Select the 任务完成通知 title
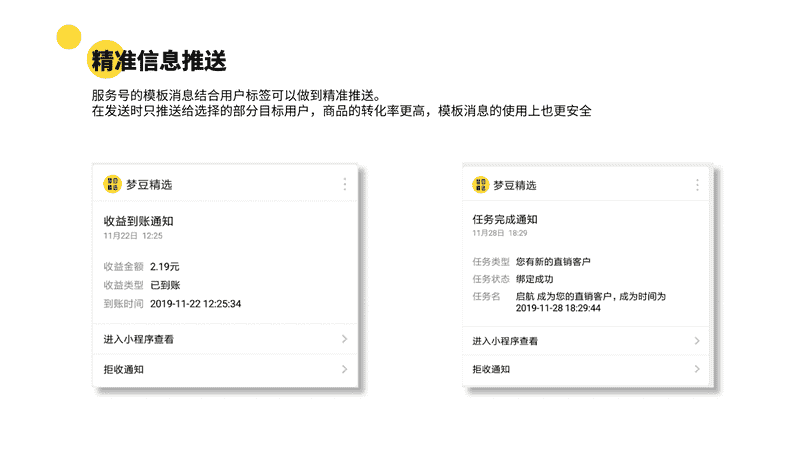Screen dimensions: 800x450 (x=505, y=219)
